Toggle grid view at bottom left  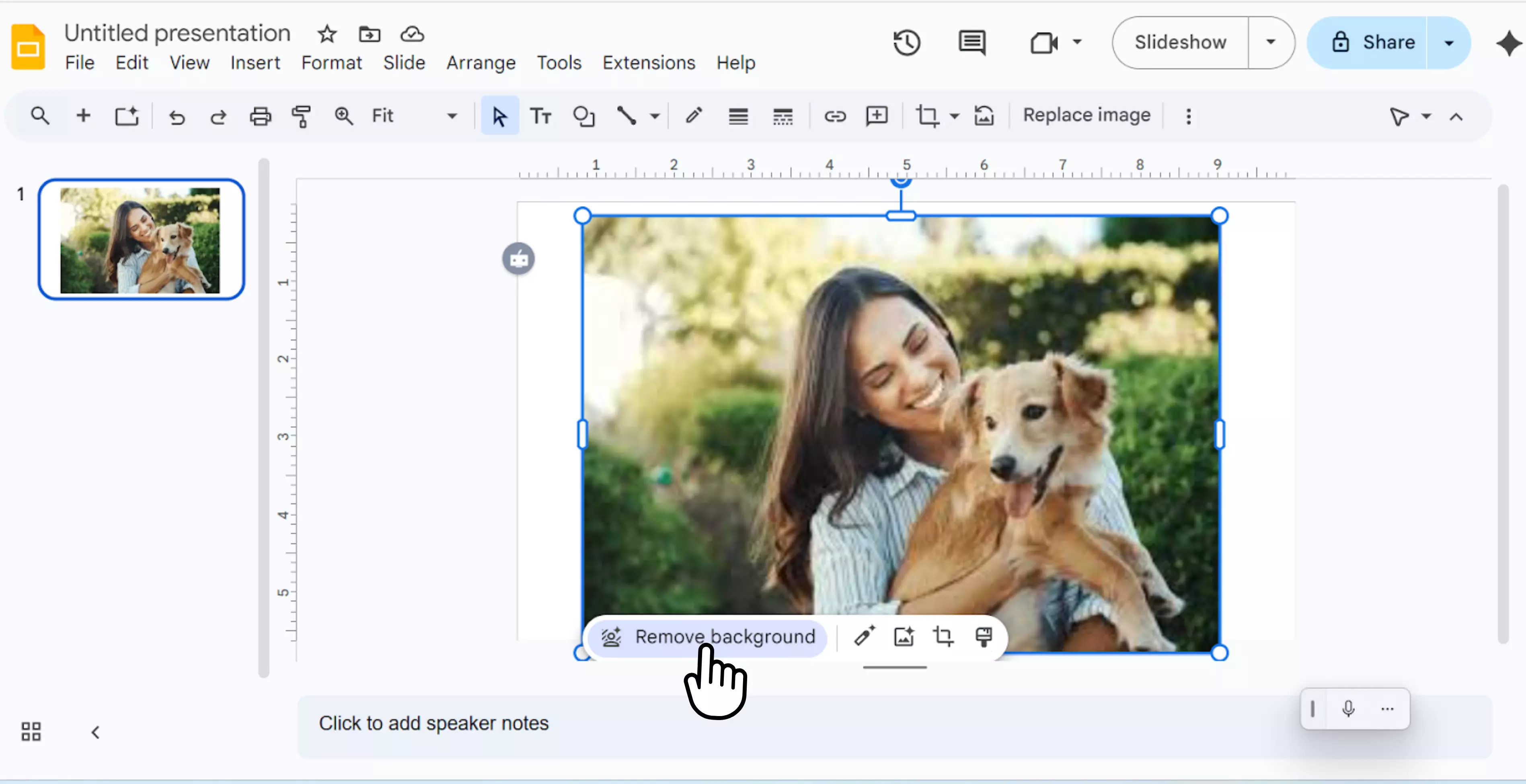click(31, 732)
